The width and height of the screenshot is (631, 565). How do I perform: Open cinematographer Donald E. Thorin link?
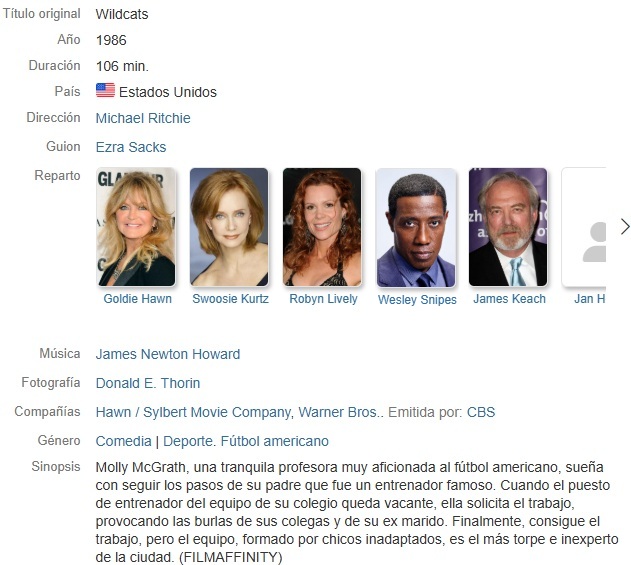[x=148, y=383]
